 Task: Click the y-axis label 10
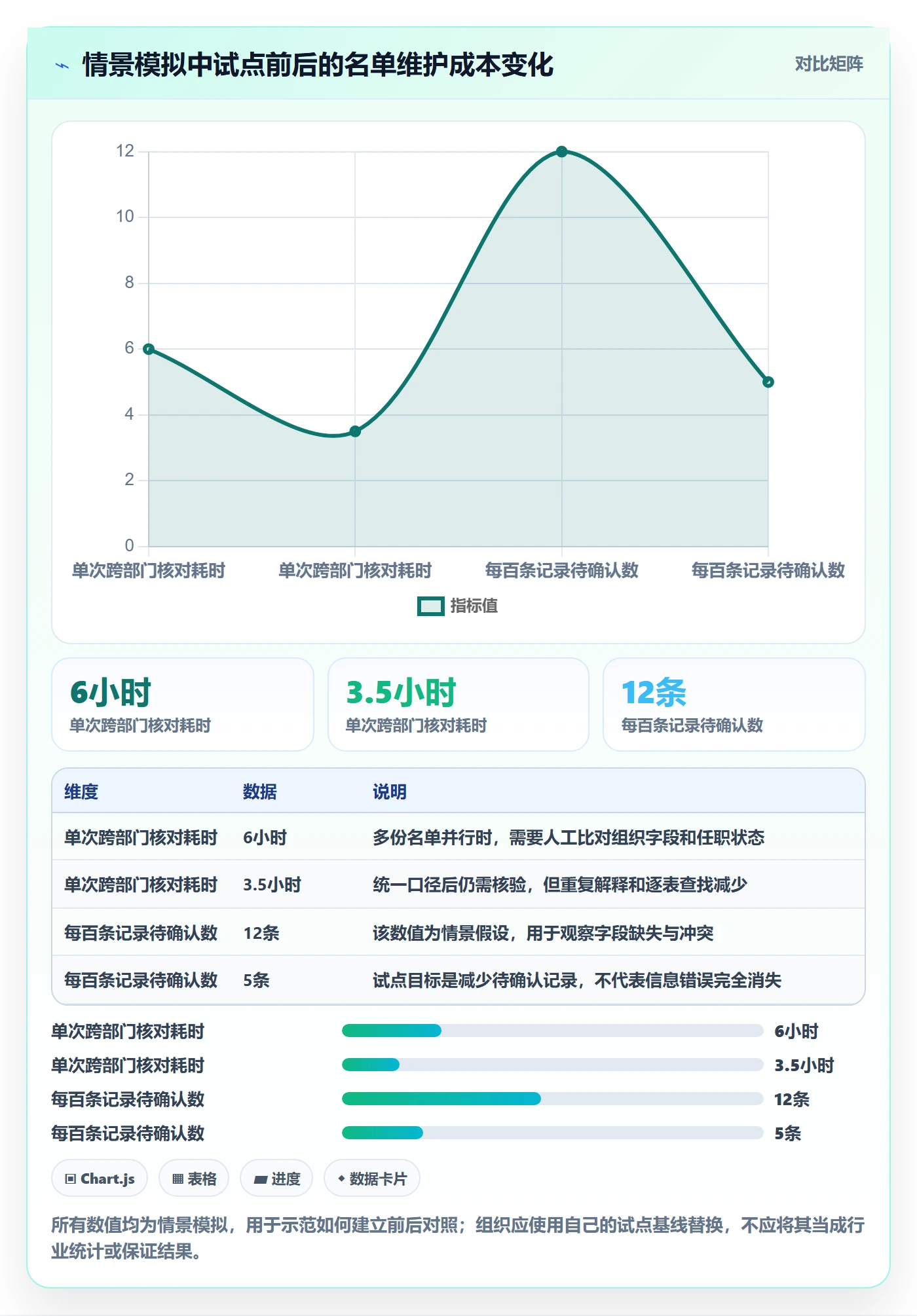point(124,217)
